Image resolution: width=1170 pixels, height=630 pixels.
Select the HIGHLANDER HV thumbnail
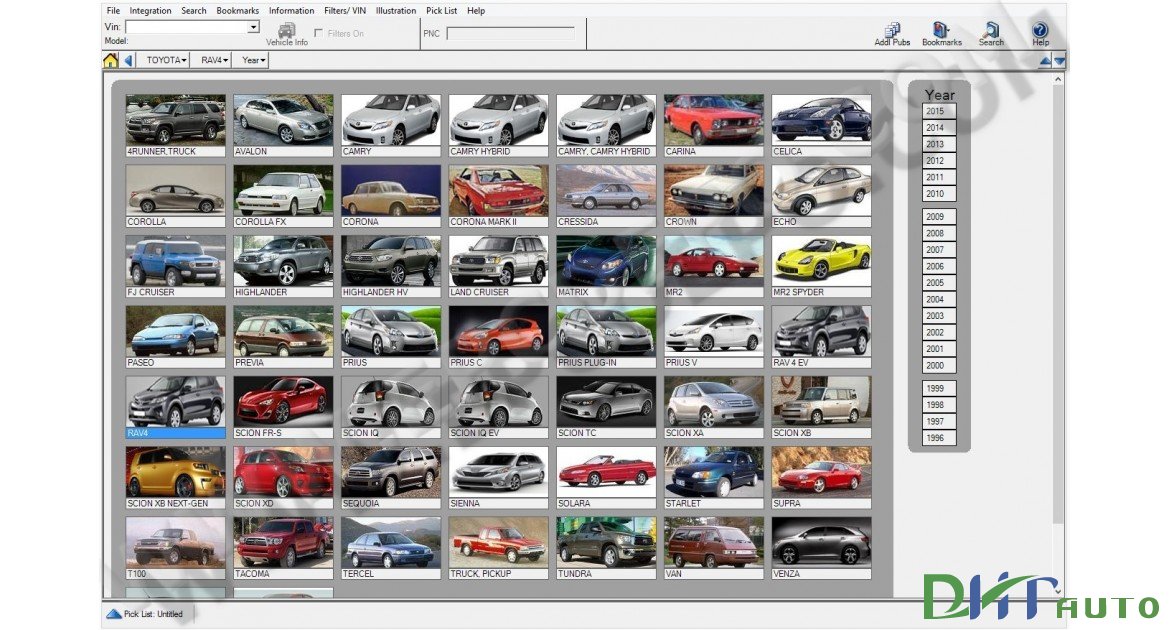coord(390,266)
